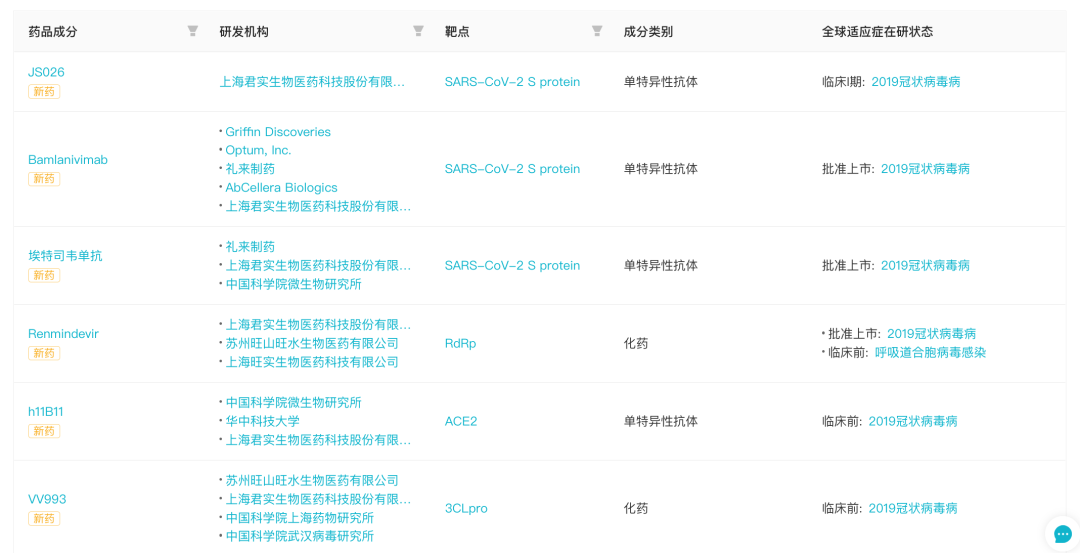Open the RdRp target link

[x=460, y=343]
